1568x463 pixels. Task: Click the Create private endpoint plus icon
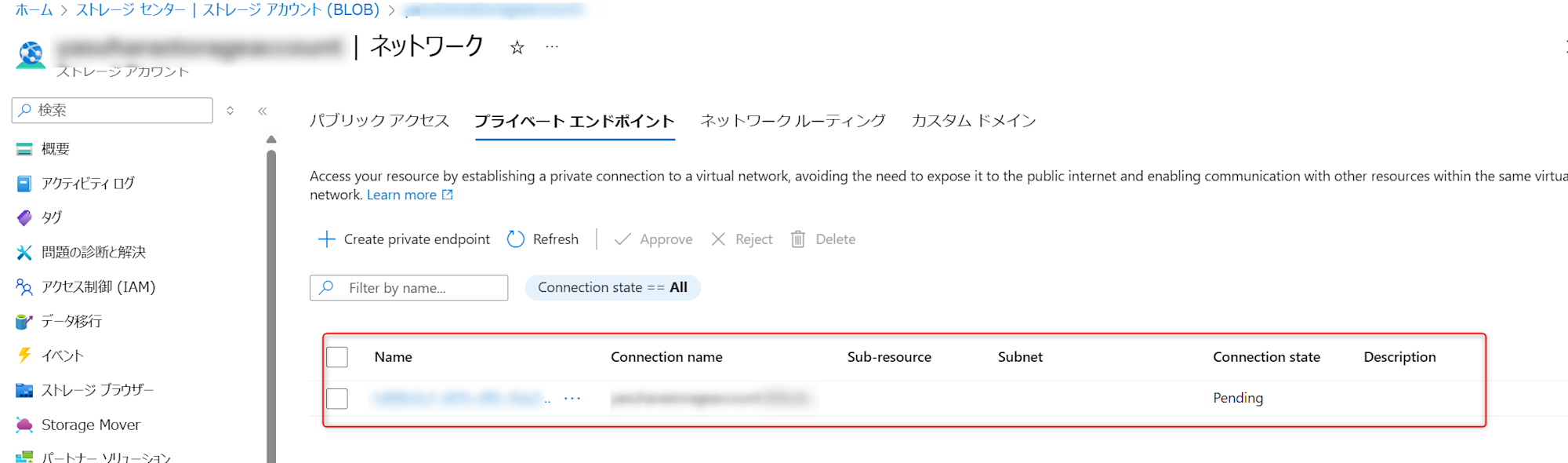pos(326,239)
